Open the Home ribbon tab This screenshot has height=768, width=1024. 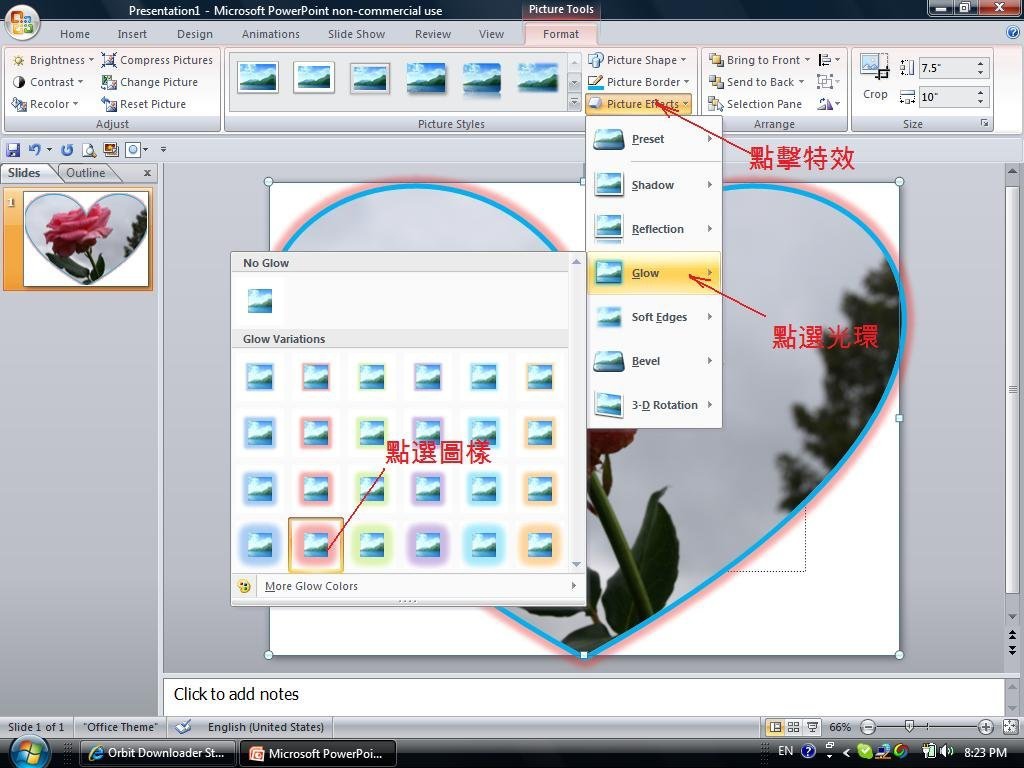tap(75, 34)
